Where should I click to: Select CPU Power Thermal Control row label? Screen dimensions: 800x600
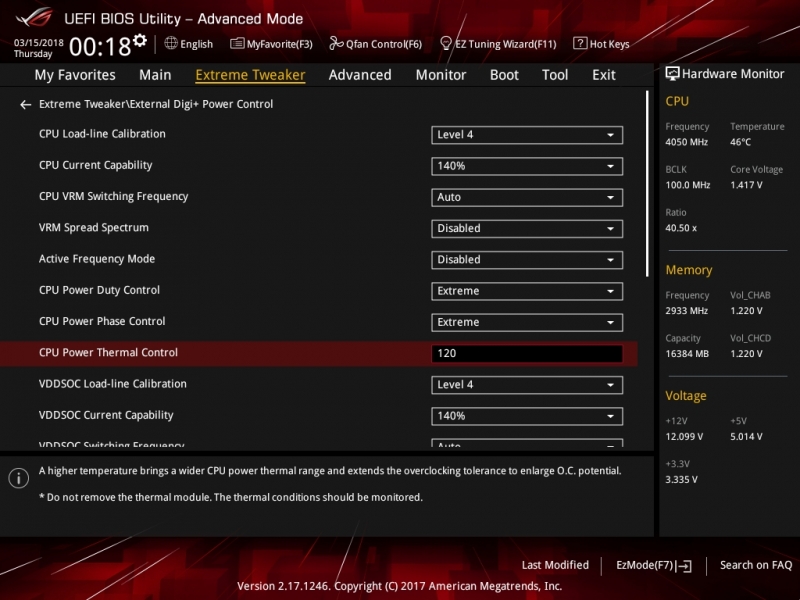click(108, 352)
